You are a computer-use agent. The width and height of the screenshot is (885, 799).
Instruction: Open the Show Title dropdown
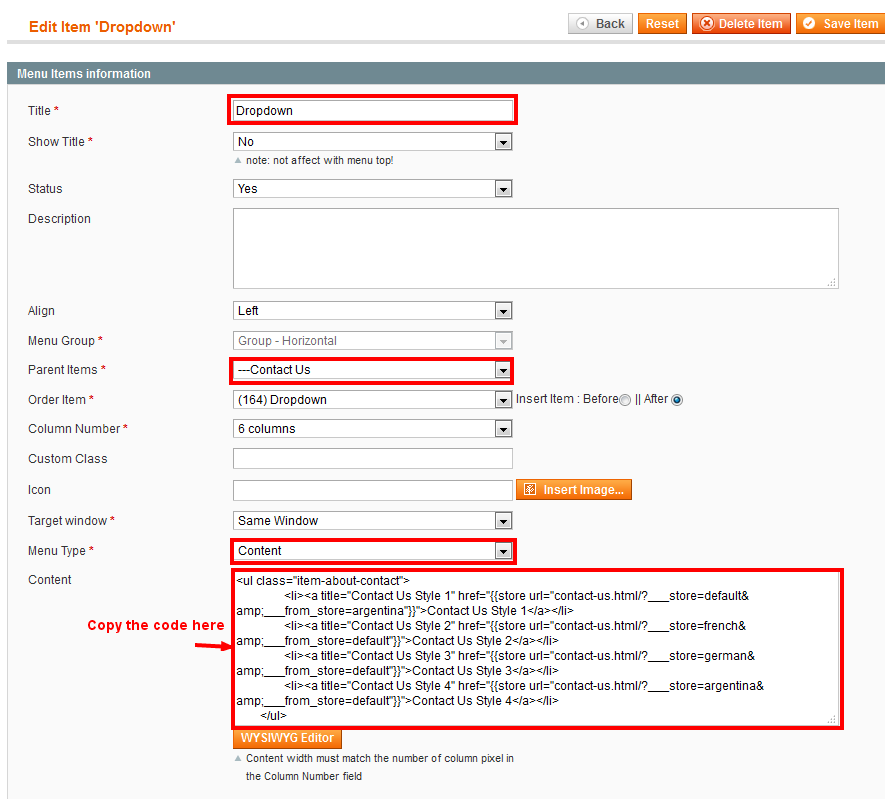point(373,142)
